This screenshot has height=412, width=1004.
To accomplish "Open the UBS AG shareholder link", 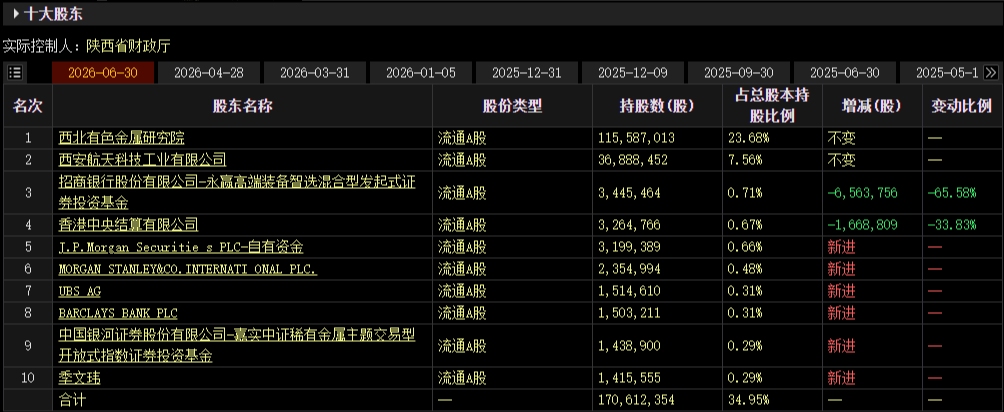I will 79,292.
